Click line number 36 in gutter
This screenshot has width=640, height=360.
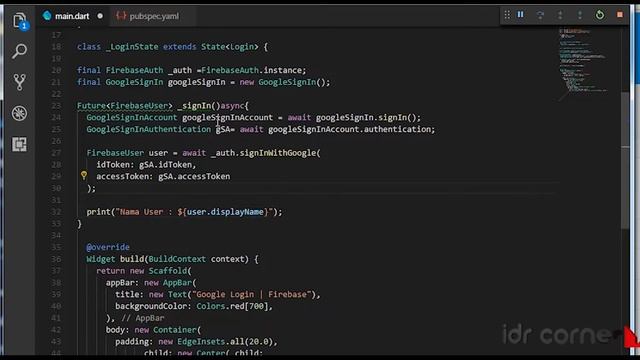[56, 259]
